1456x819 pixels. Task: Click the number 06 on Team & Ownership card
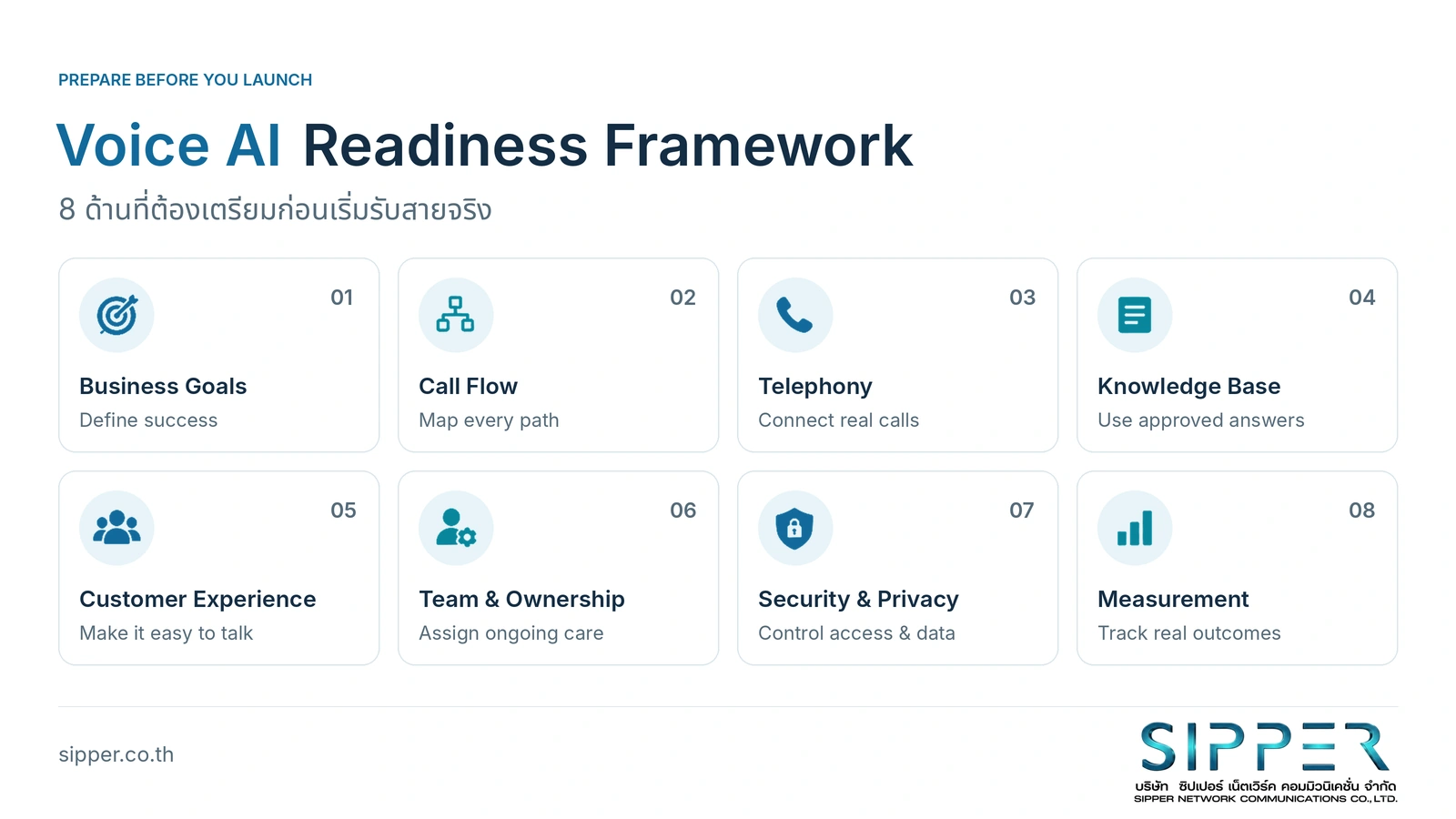[x=682, y=511]
